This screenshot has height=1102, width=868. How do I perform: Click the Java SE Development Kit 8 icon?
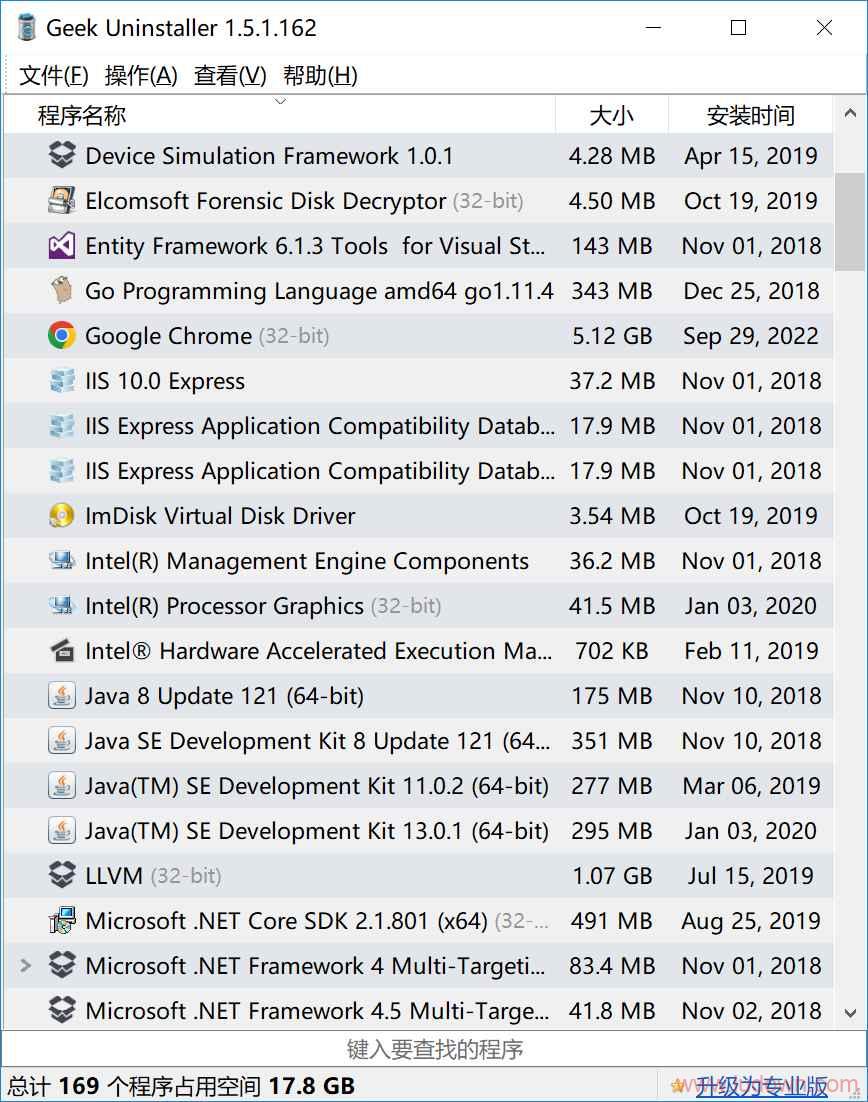62,740
